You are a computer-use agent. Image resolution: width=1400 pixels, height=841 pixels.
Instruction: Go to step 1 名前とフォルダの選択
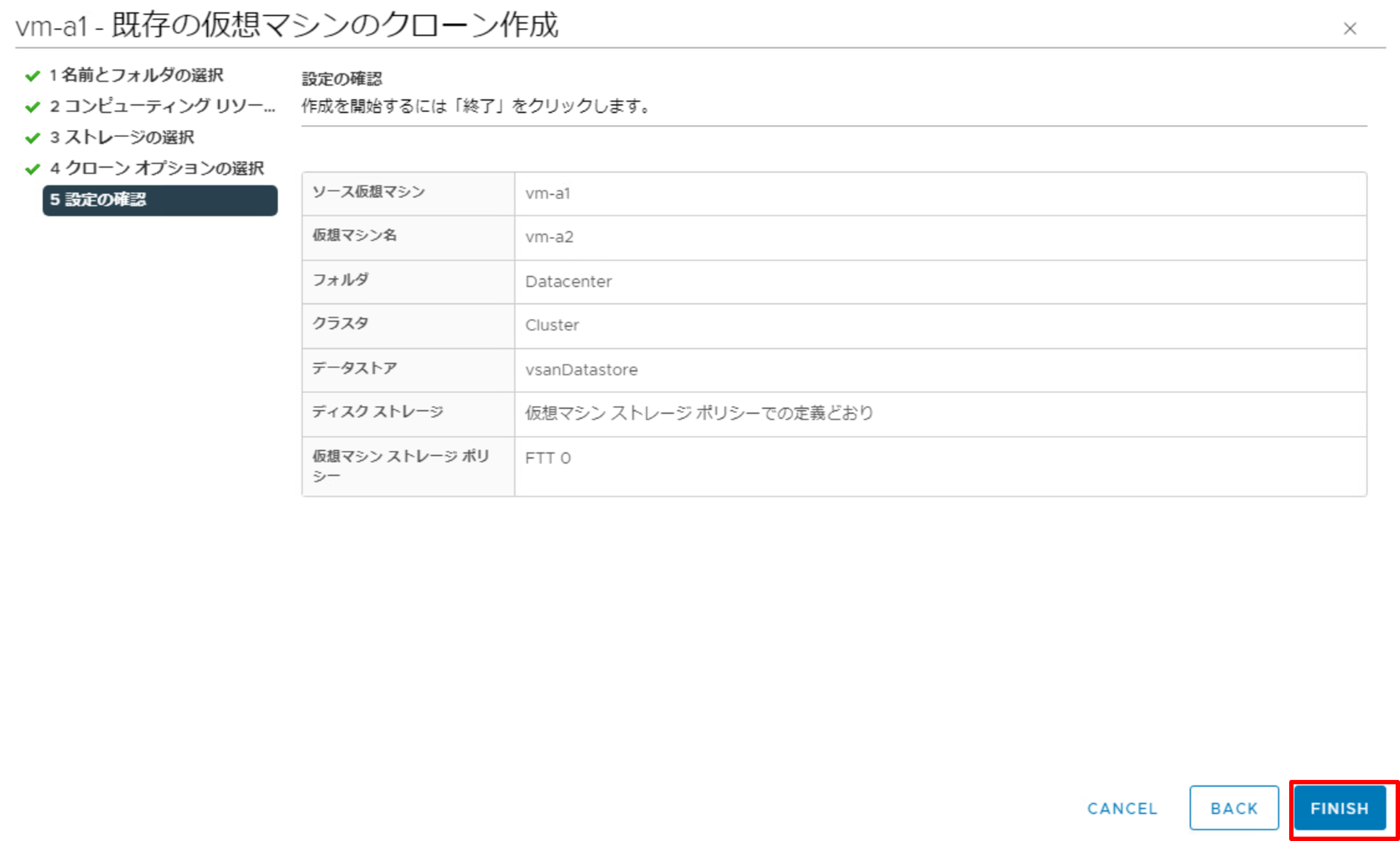coord(136,75)
